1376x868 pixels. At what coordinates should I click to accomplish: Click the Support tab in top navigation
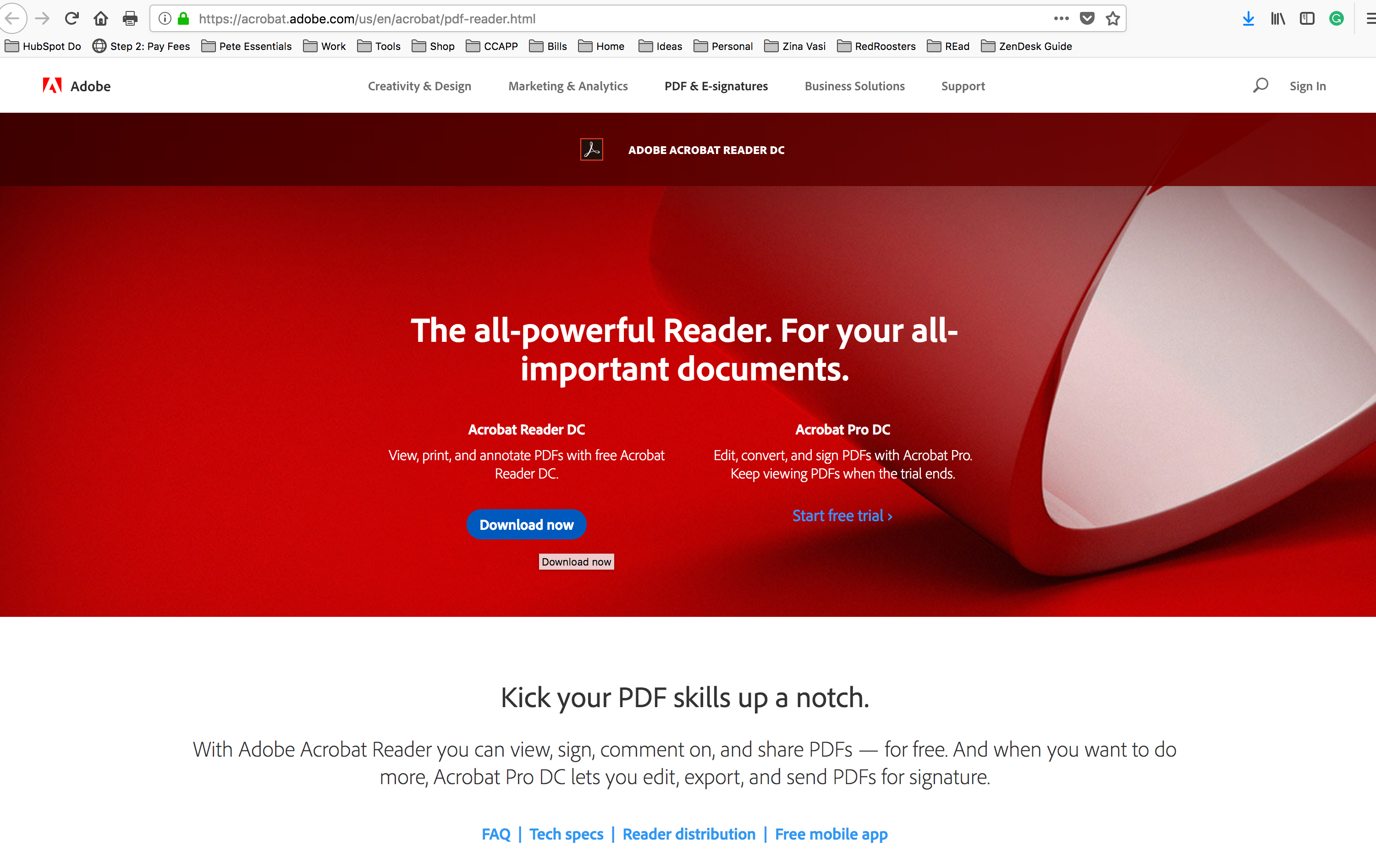tap(962, 85)
